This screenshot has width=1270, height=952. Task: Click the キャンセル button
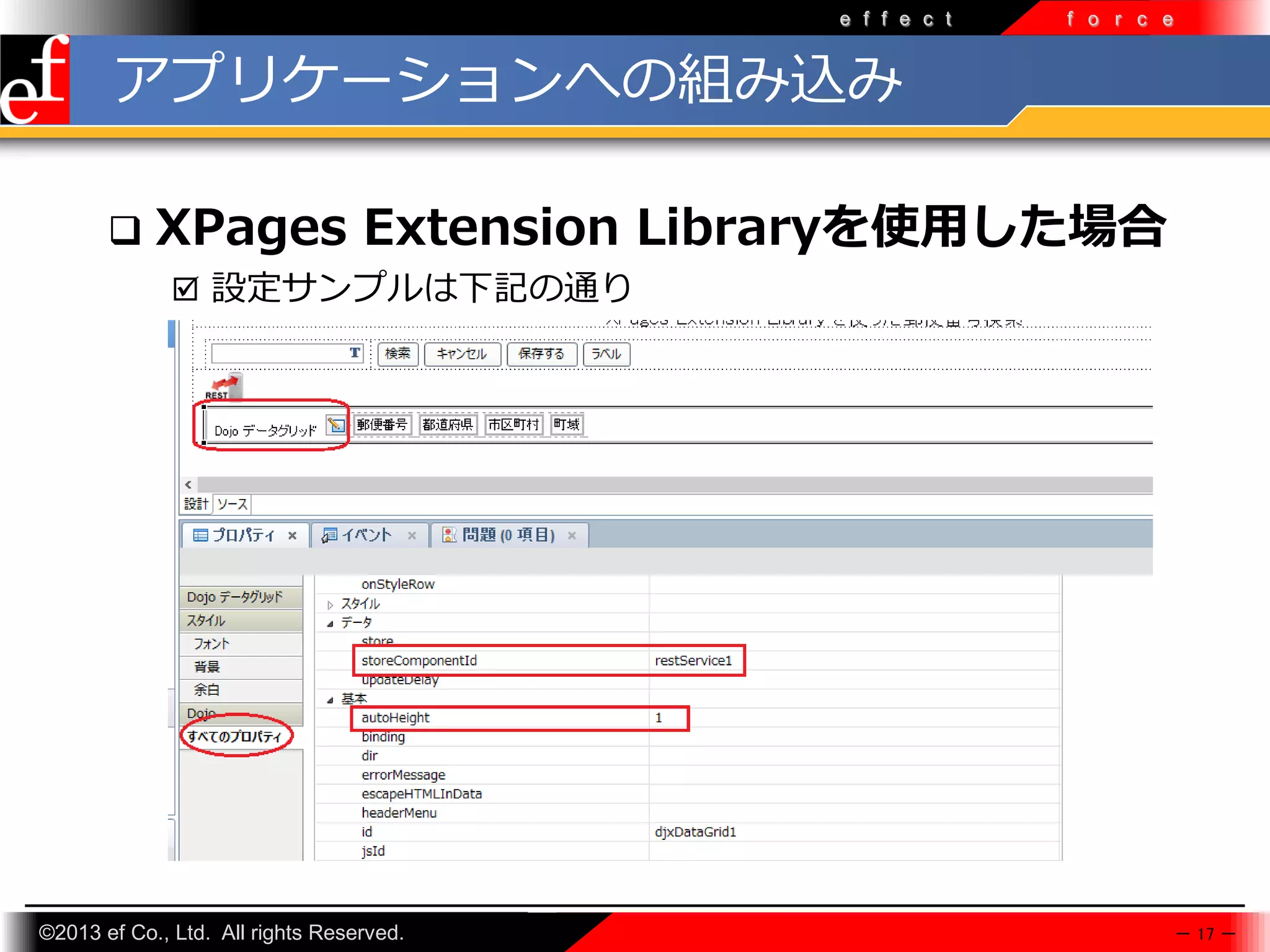(x=462, y=354)
